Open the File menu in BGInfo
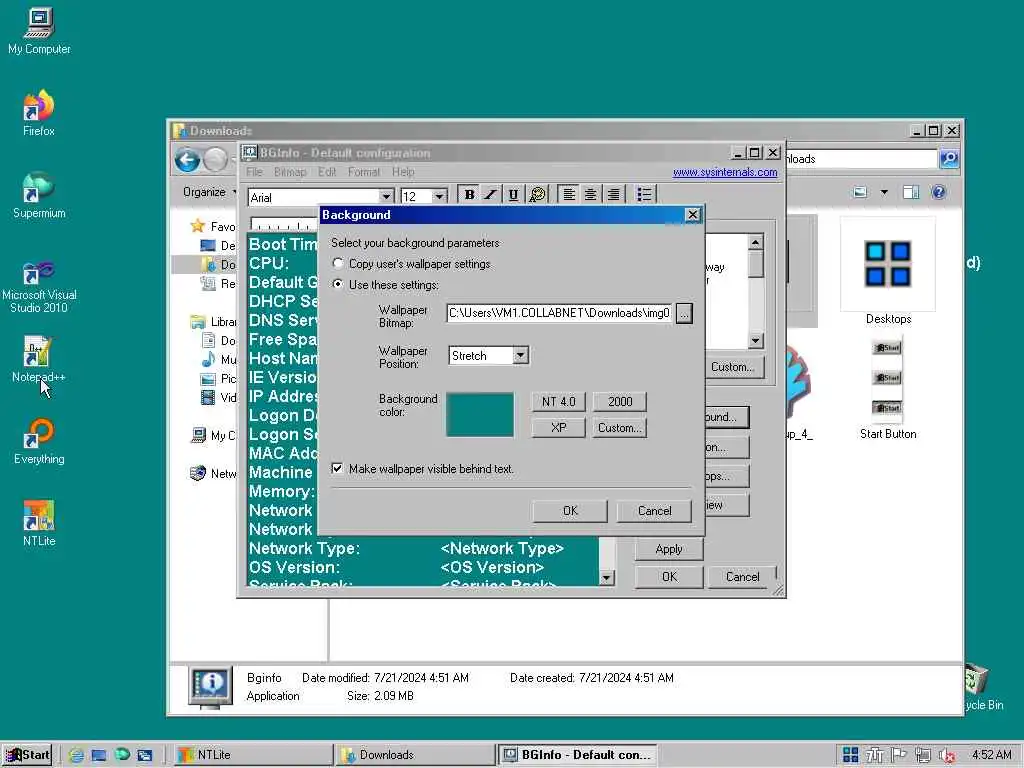Image resolution: width=1024 pixels, height=768 pixels. click(254, 172)
